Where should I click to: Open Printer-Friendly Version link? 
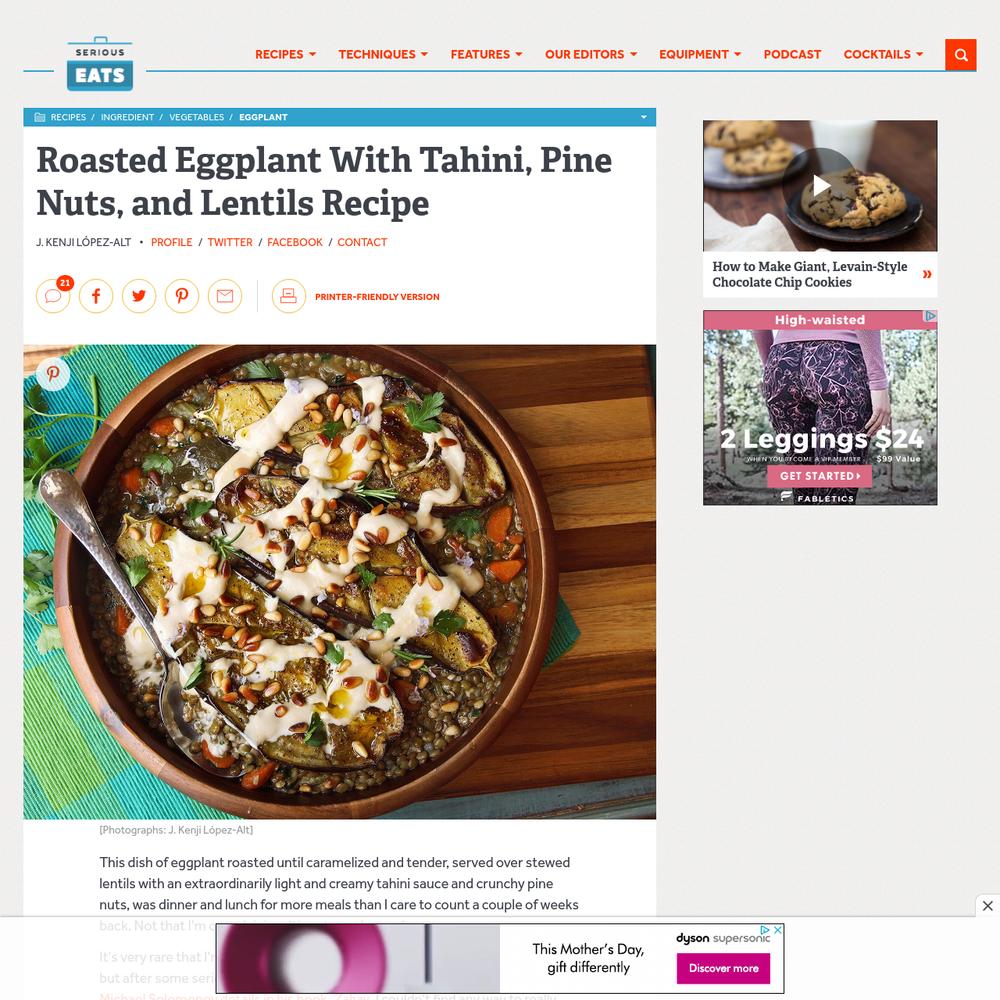tap(377, 297)
